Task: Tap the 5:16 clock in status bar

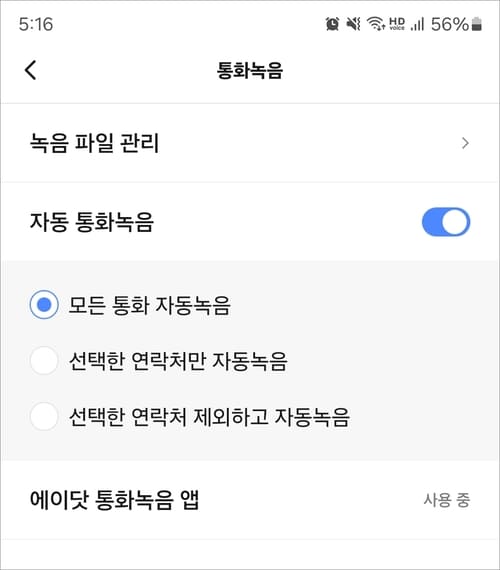Action: (36, 24)
